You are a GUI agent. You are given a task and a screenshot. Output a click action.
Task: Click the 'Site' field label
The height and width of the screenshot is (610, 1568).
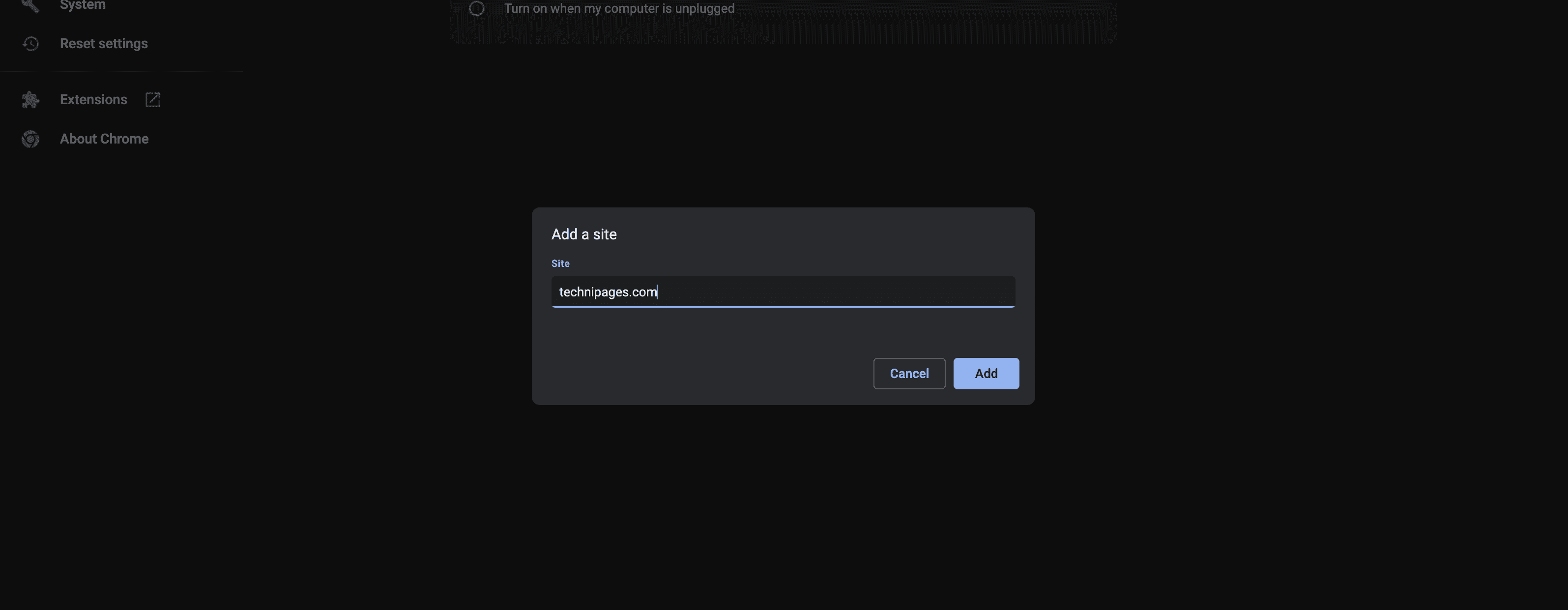coord(560,263)
